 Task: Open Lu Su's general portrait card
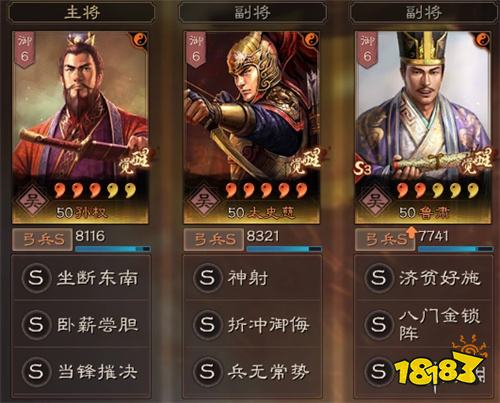tap(423, 128)
